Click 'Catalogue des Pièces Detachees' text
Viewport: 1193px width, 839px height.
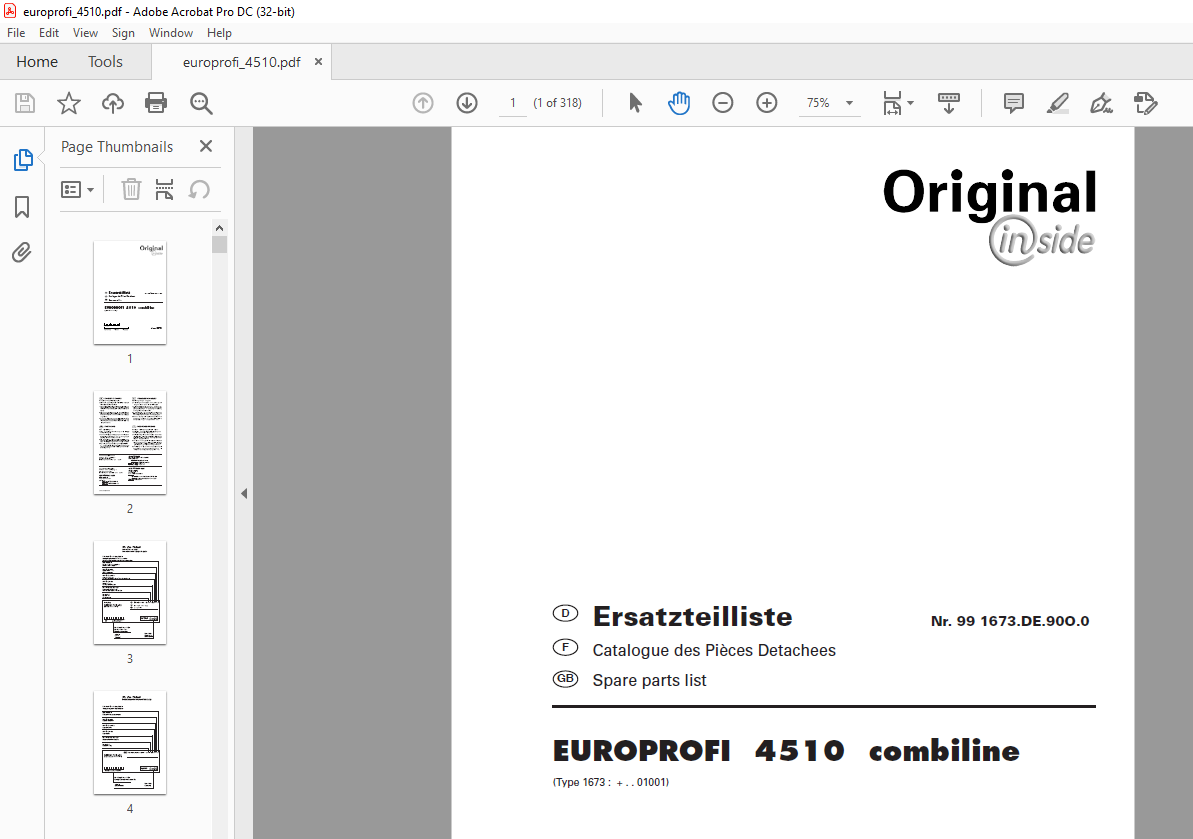point(714,650)
